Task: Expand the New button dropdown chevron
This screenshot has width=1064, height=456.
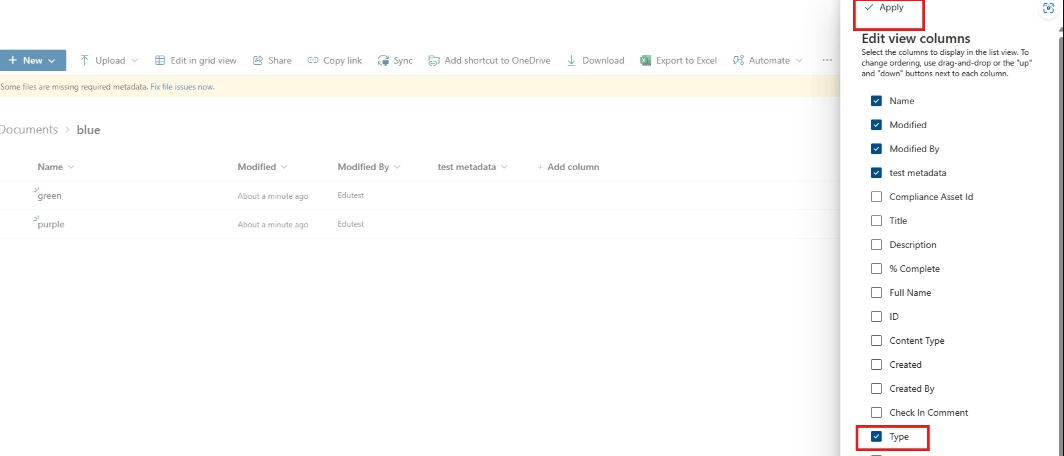Action: coord(52,61)
